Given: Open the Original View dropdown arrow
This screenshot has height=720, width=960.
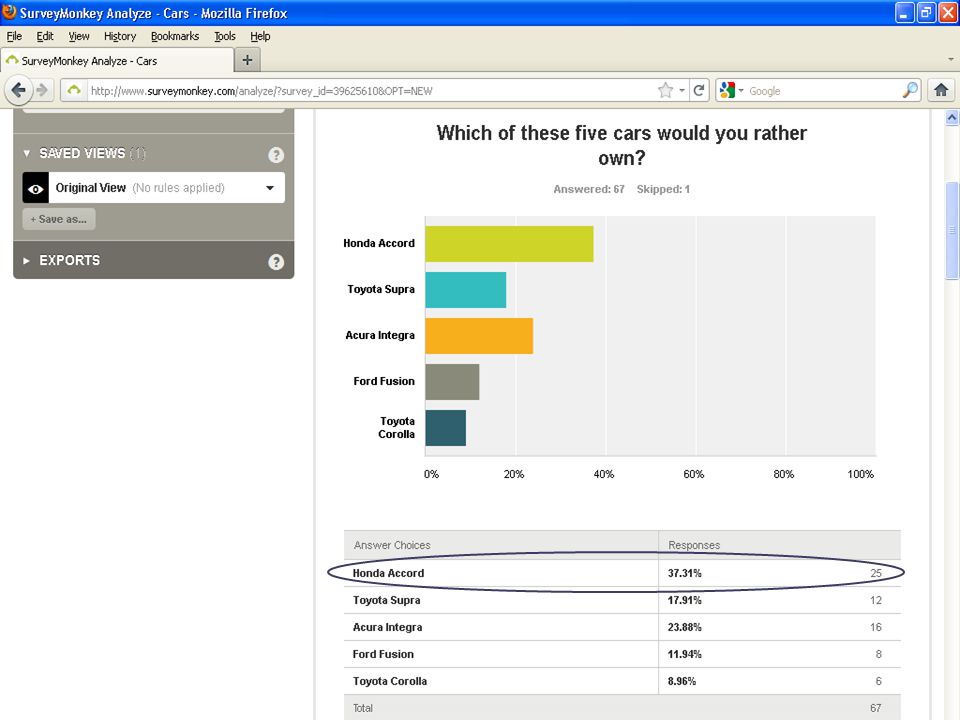Looking at the screenshot, I should click(x=270, y=188).
